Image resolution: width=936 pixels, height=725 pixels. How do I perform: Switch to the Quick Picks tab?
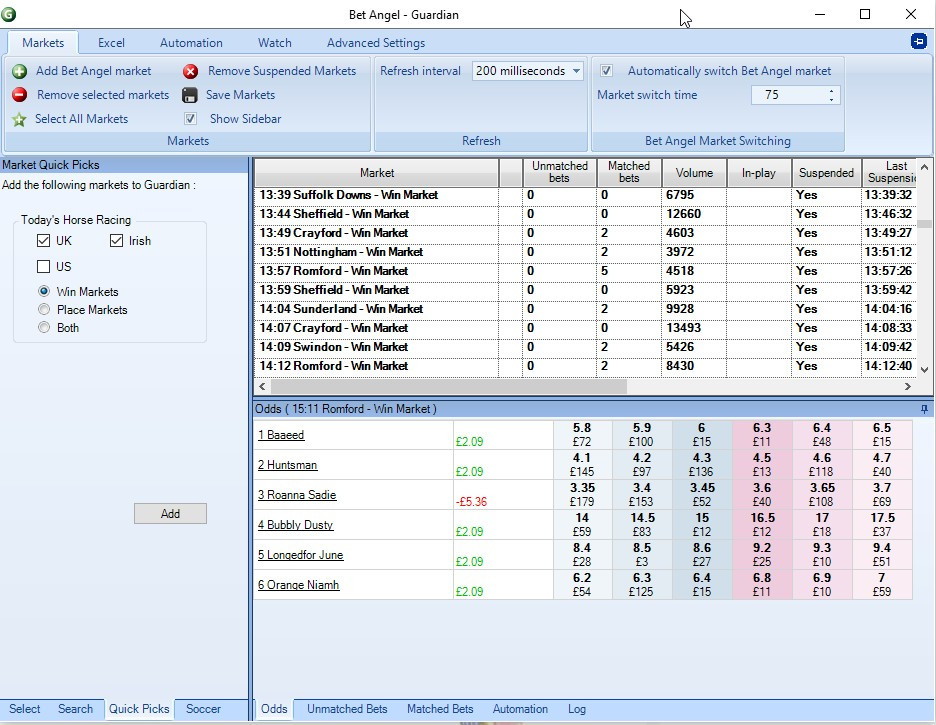click(x=139, y=709)
